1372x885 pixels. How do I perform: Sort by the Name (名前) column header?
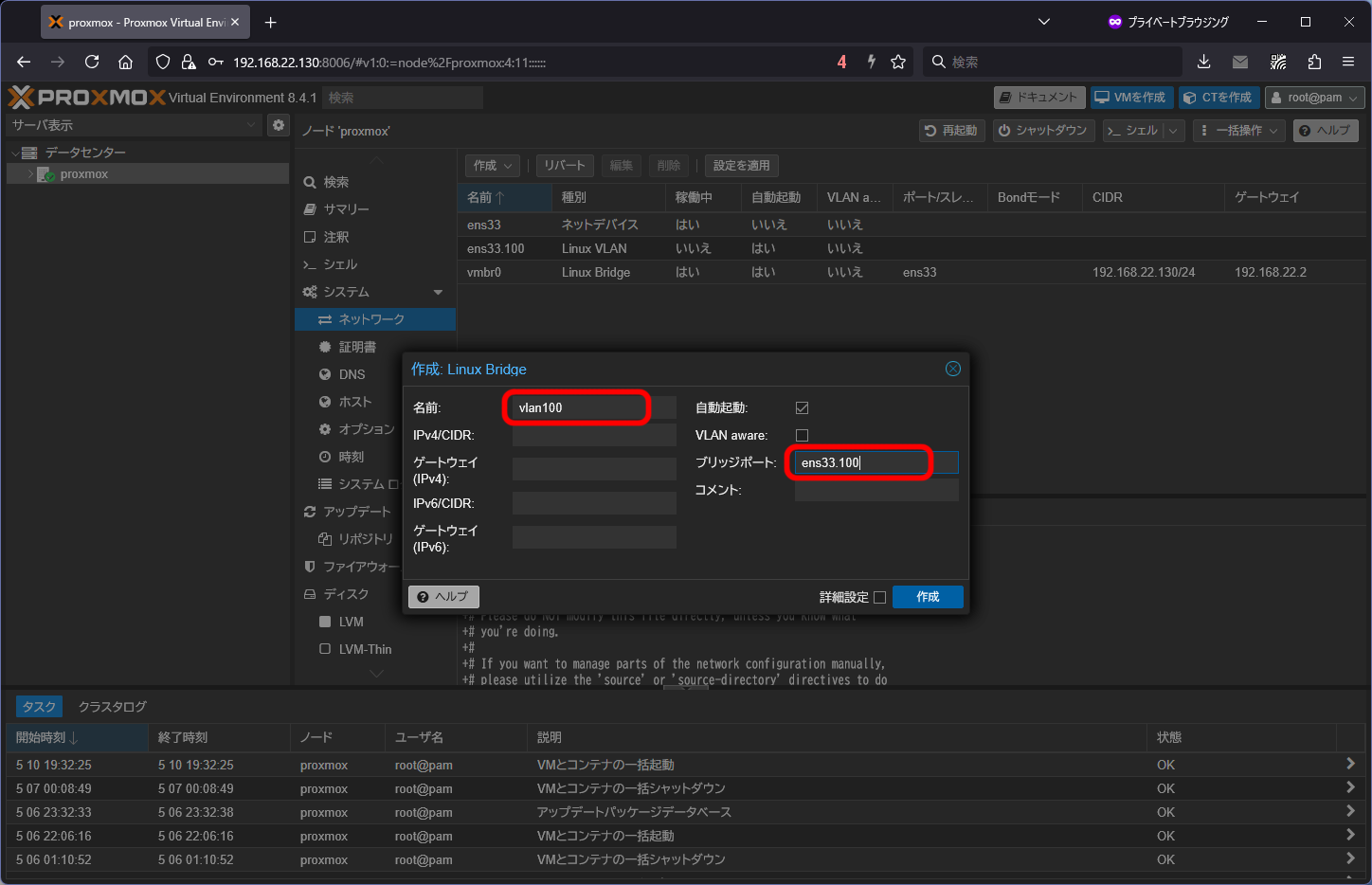pos(504,197)
